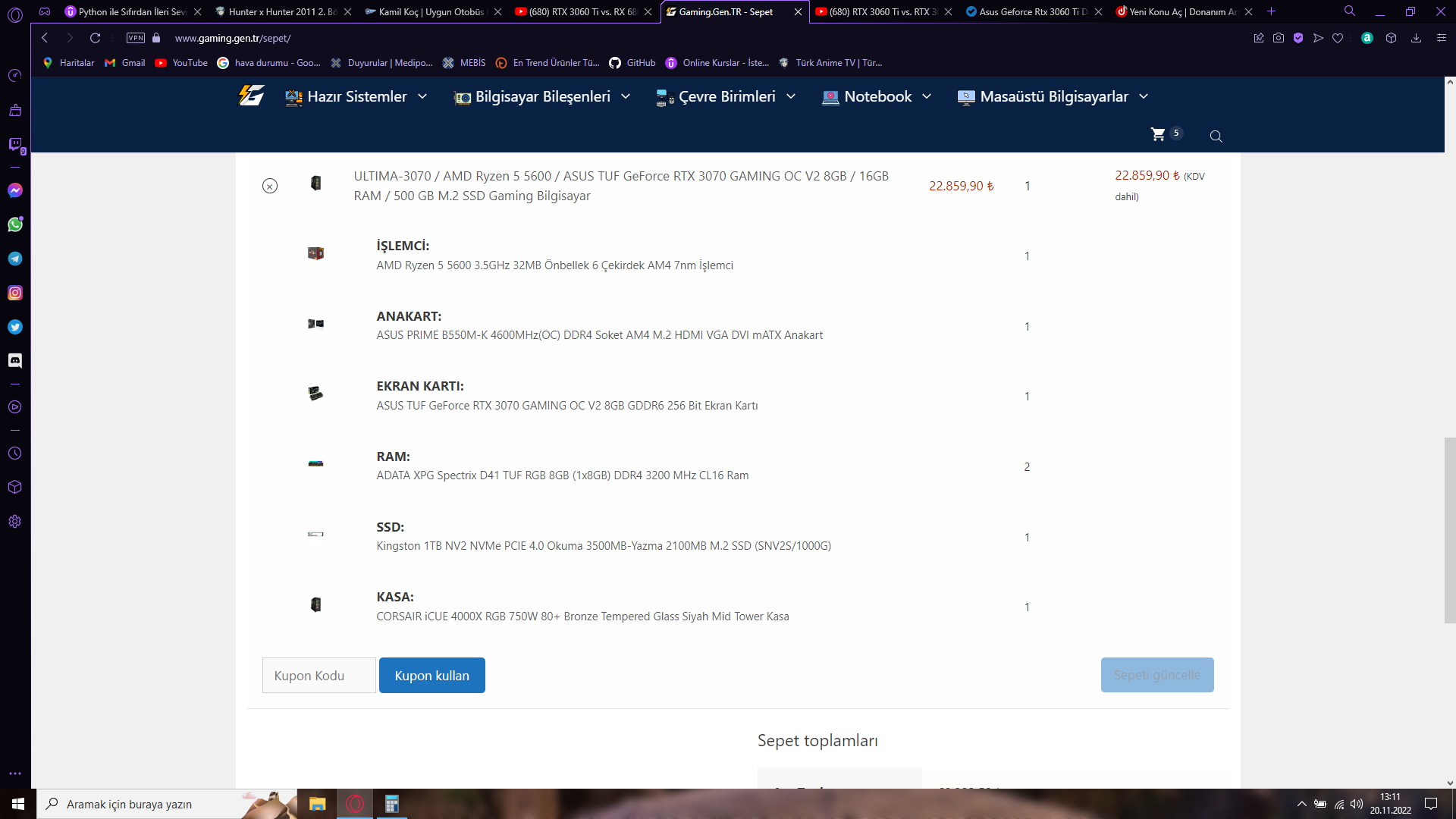1456x819 pixels.
Task: Open the calculator app on taskbar
Action: click(391, 804)
